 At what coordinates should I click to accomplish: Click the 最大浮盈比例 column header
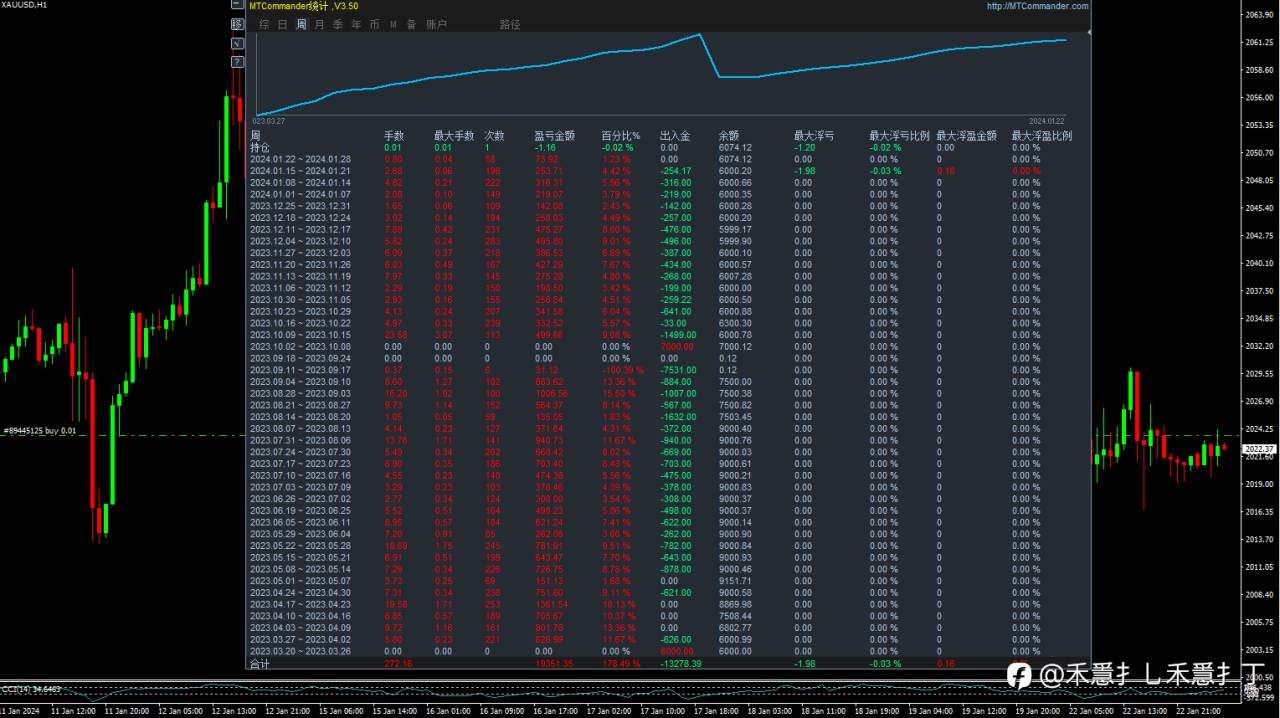(x=1041, y=135)
